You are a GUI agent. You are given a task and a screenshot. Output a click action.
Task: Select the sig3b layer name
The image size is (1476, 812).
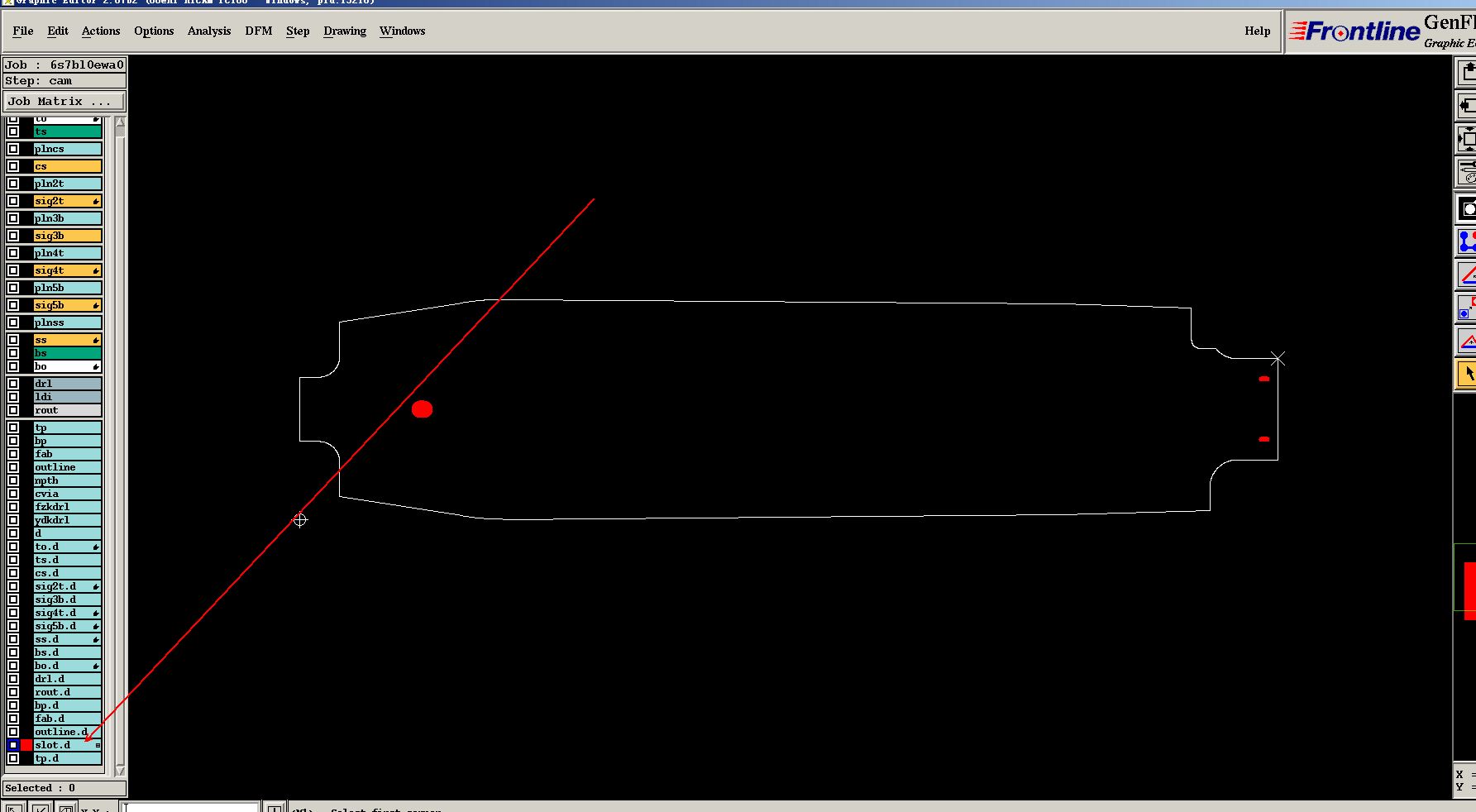(x=68, y=236)
